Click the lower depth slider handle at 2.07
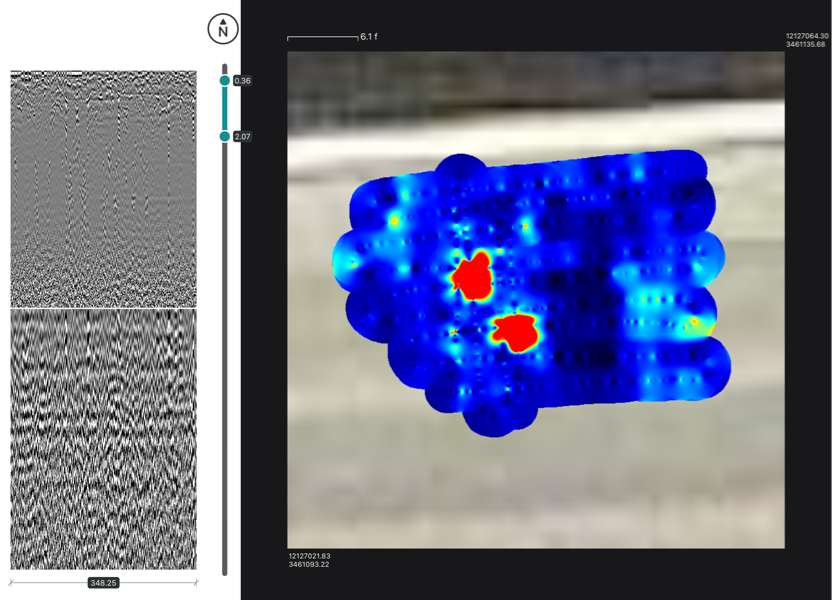832x600 pixels. [224, 136]
